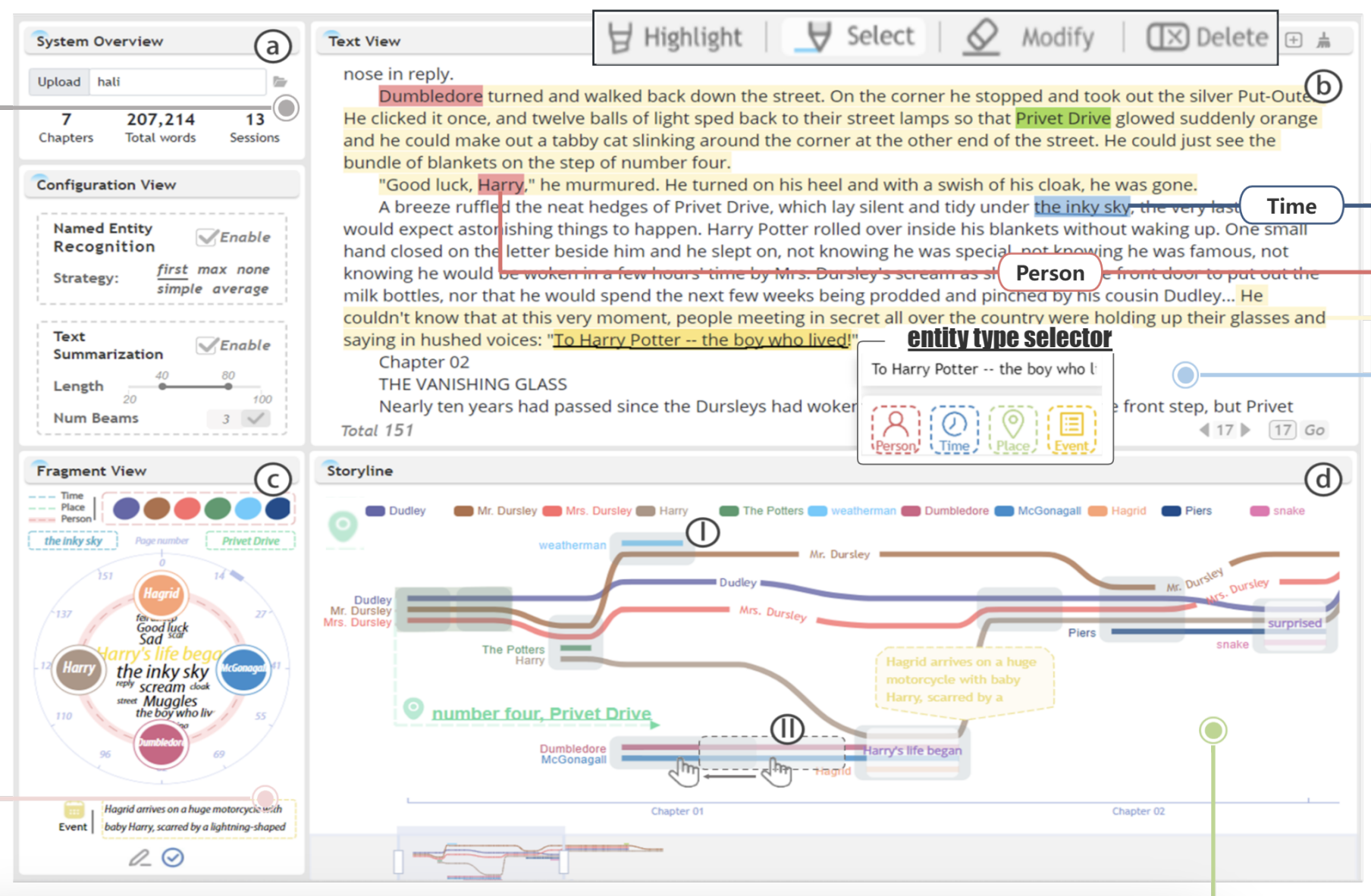Click 'the inky sky' dashed tag in Fragment View
The width and height of the screenshot is (1371, 896).
coord(73,540)
